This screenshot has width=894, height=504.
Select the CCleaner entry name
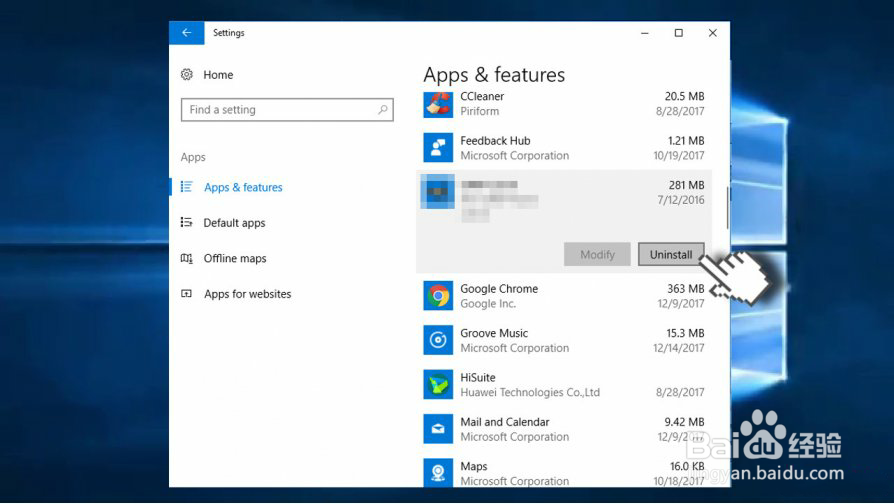[482, 96]
